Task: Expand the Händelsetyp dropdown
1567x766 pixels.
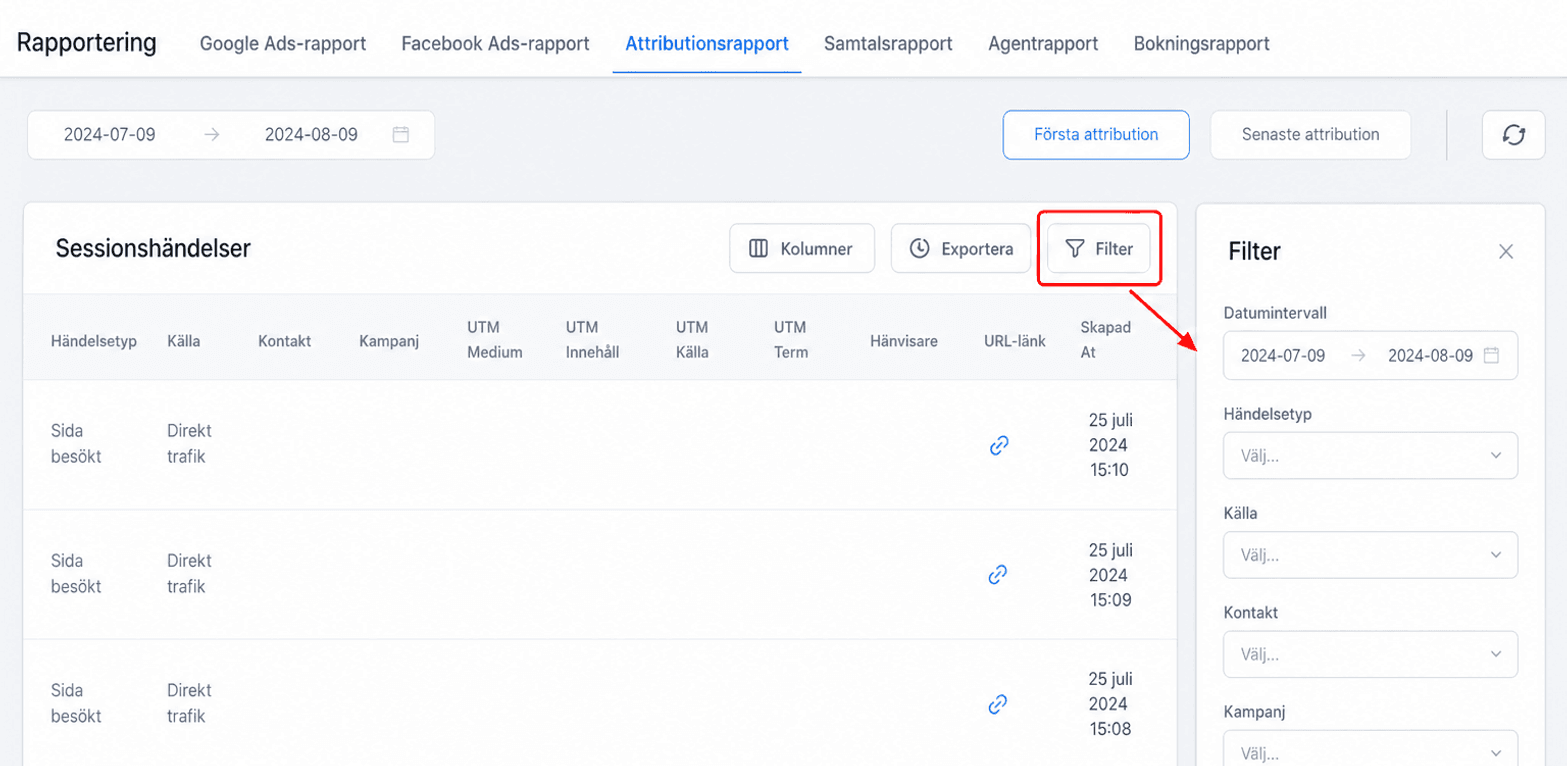Action: pos(1370,455)
